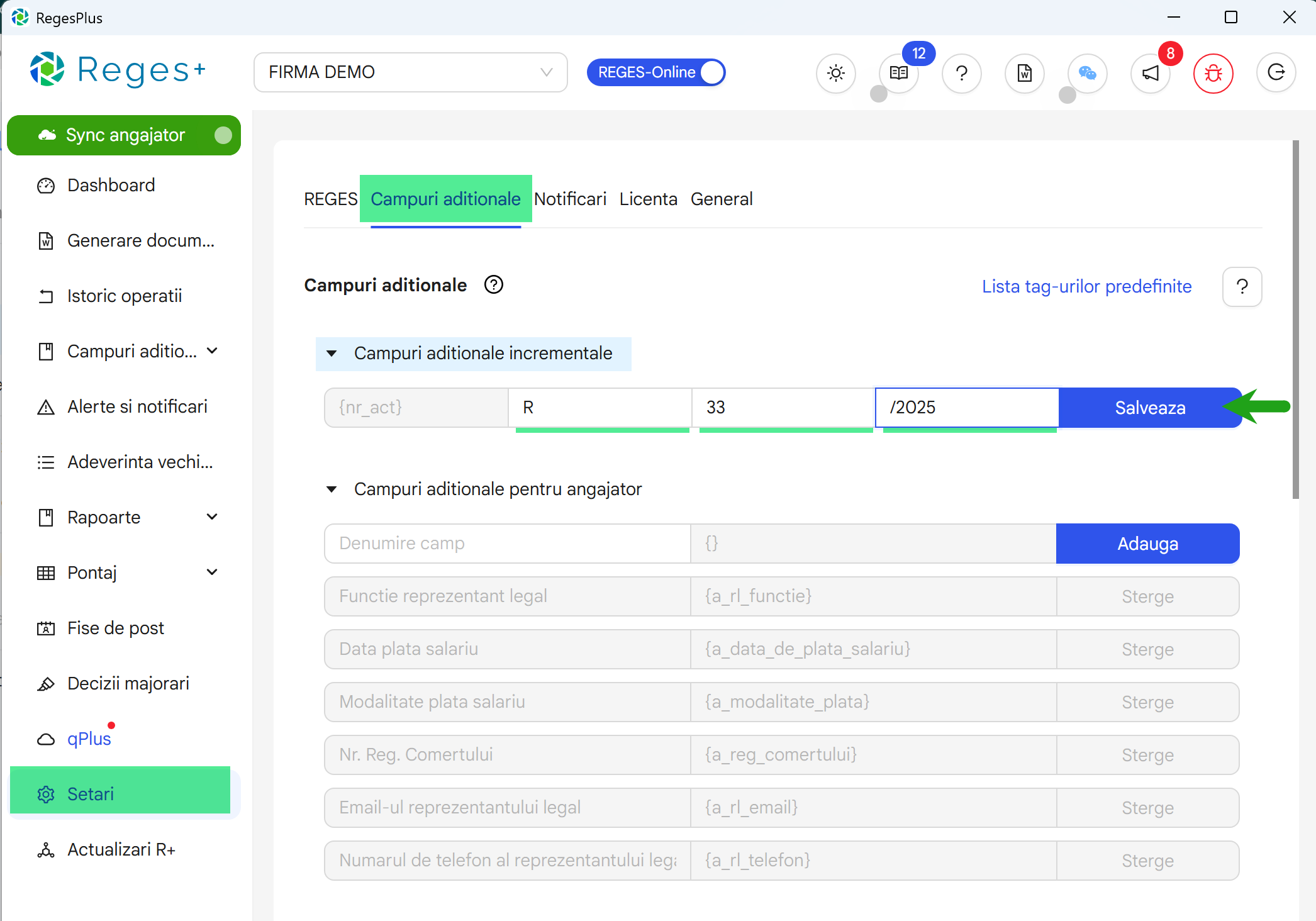Expand the Rapoarte sidebar menu

click(212, 517)
